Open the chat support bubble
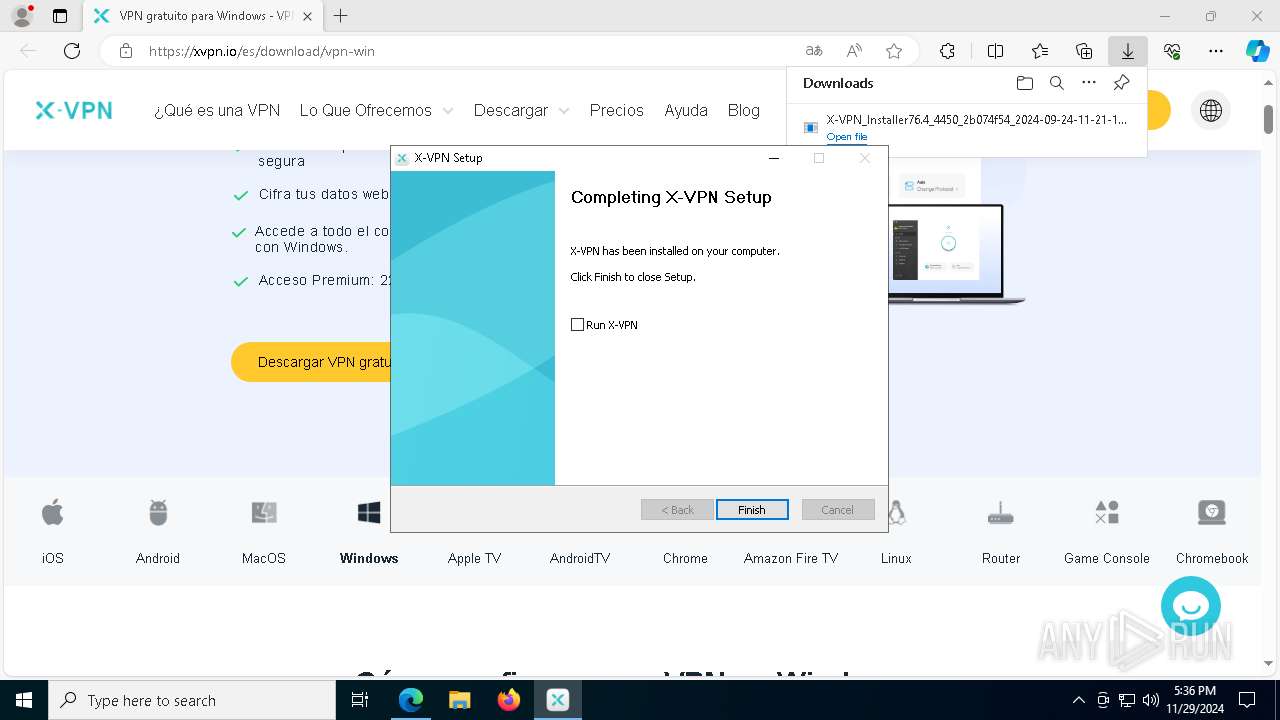 1191,606
